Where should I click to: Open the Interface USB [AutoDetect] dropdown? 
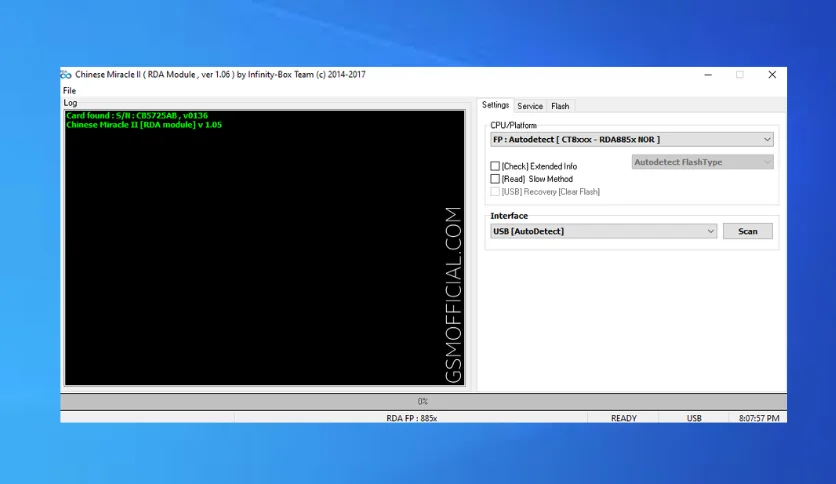[x=604, y=231]
